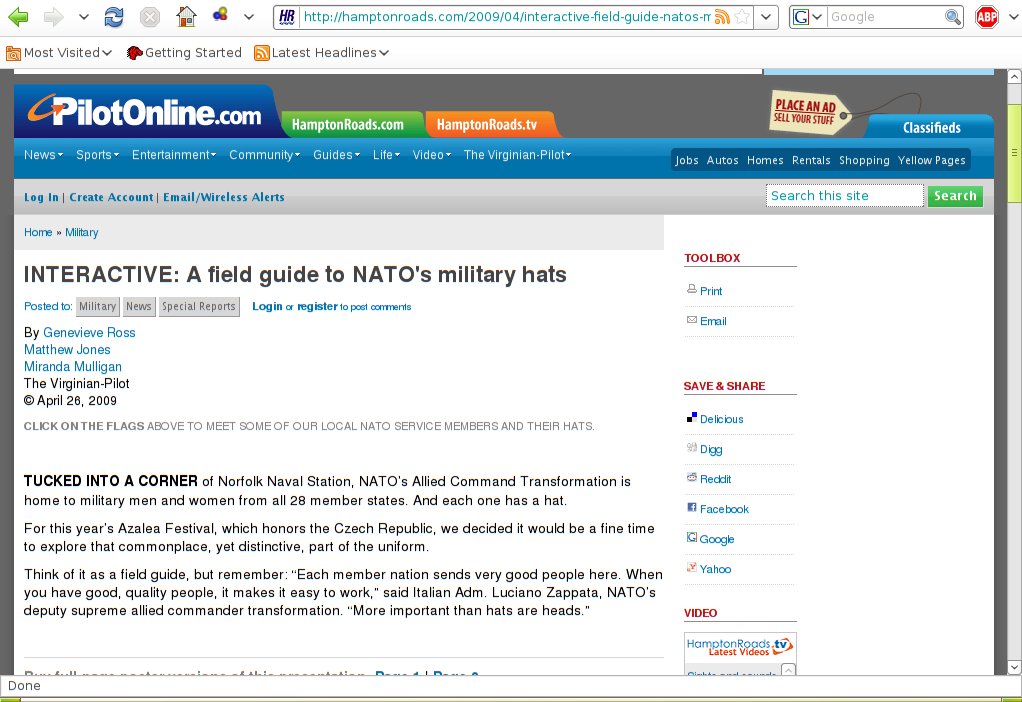The image size is (1022, 702).
Task: Click the search magnifier icon in Google box
Action: (953, 17)
